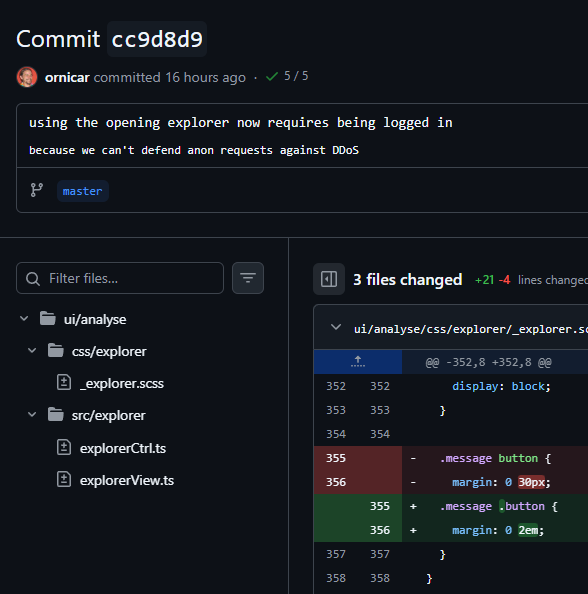
Task: Select explorerCtrl.ts in the file tree
Action: (123, 448)
